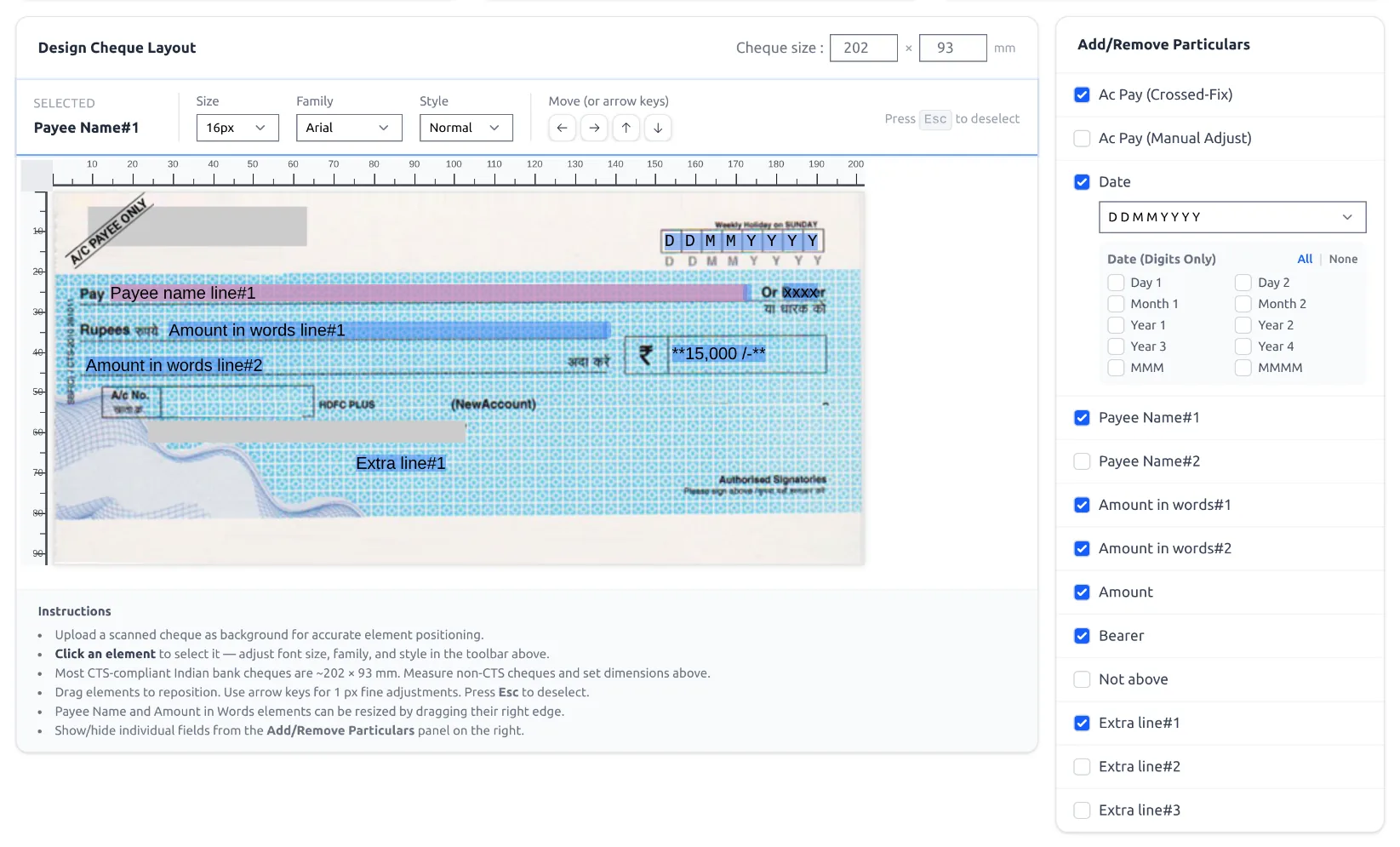Uncheck Extra line#1 checkbox

[1082, 723]
